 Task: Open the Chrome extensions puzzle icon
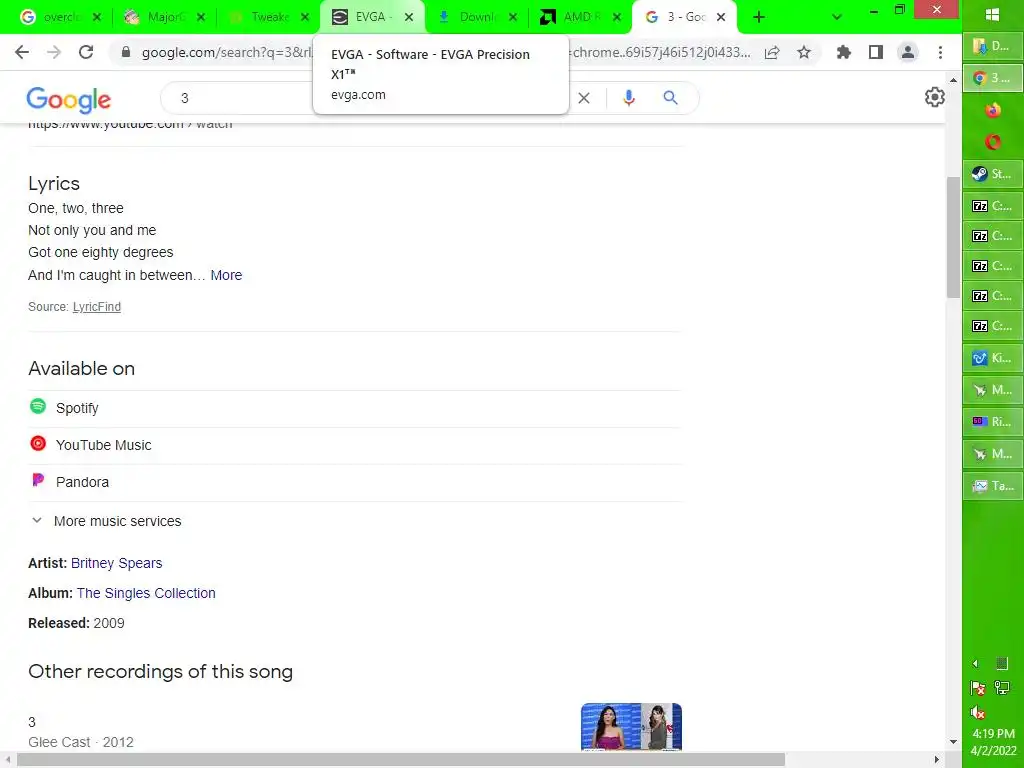(844, 52)
